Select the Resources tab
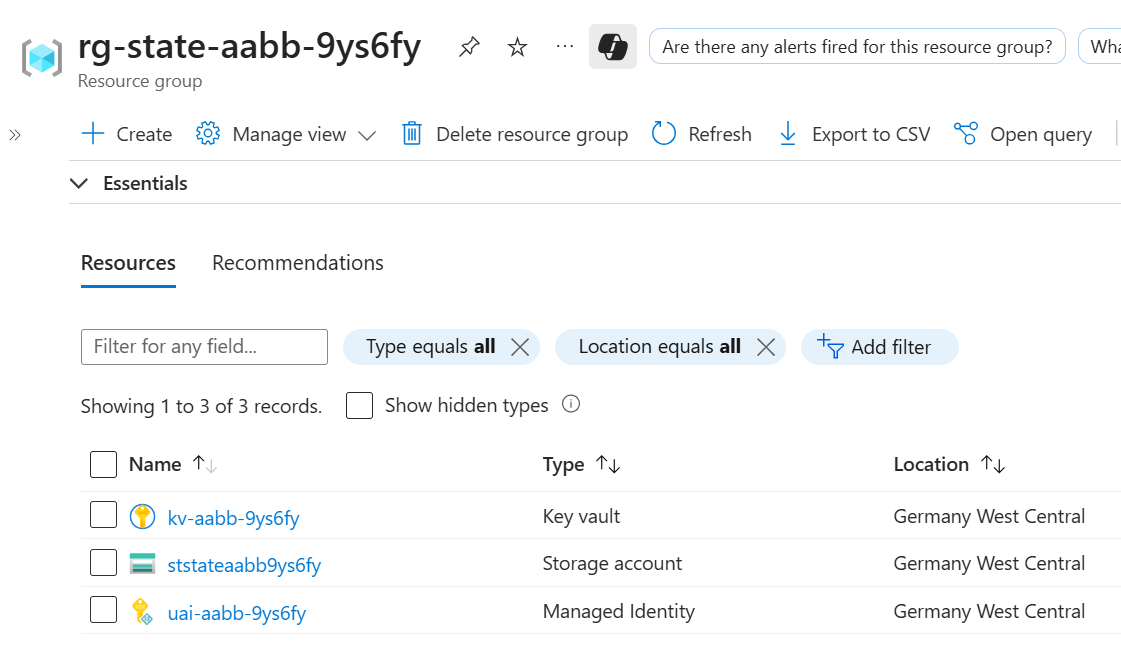Viewport: 1121px width, 651px height. (x=128, y=262)
